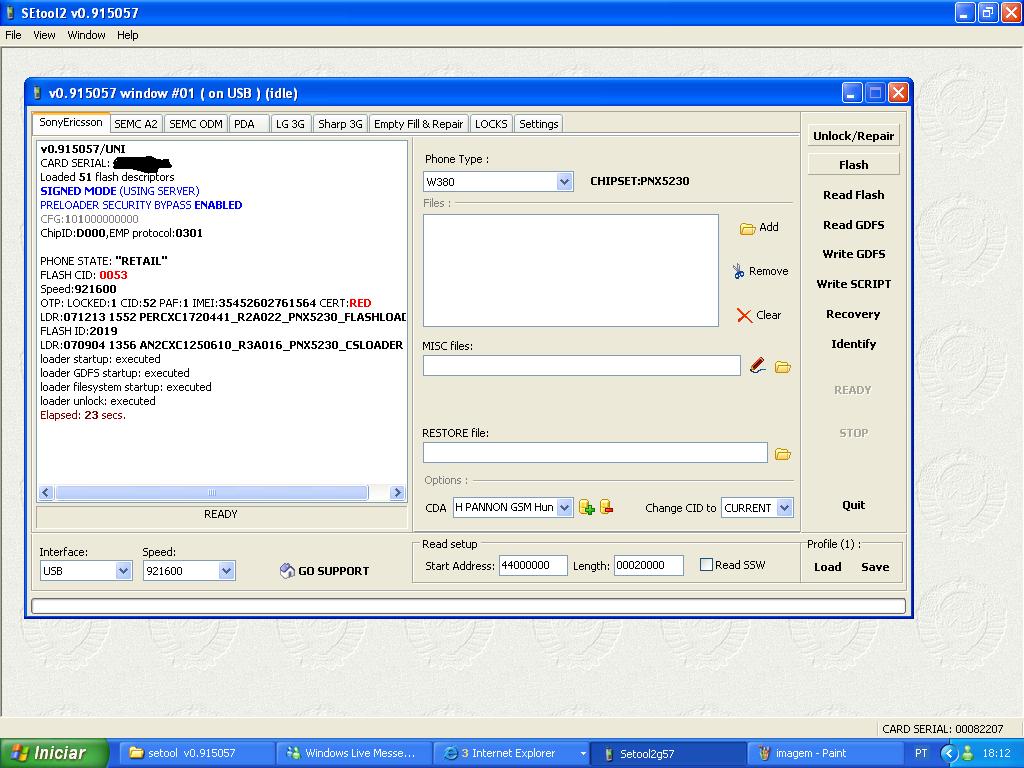The height and width of the screenshot is (768, 1024).
Task: Click the Length input field
Action: pyautogui.click(x=648, y=566)
